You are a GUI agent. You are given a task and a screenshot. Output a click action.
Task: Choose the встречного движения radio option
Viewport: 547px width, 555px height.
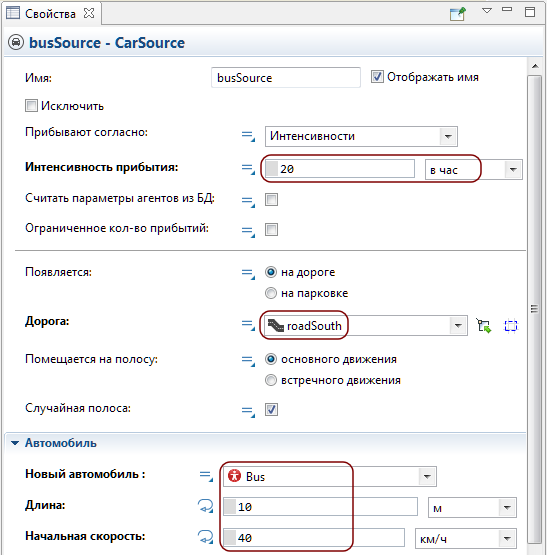pos(270,380)
